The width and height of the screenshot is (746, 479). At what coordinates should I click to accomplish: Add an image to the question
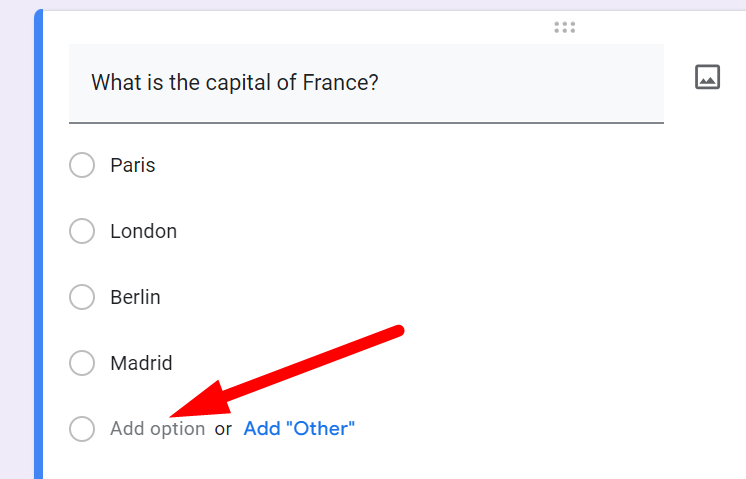708,77
